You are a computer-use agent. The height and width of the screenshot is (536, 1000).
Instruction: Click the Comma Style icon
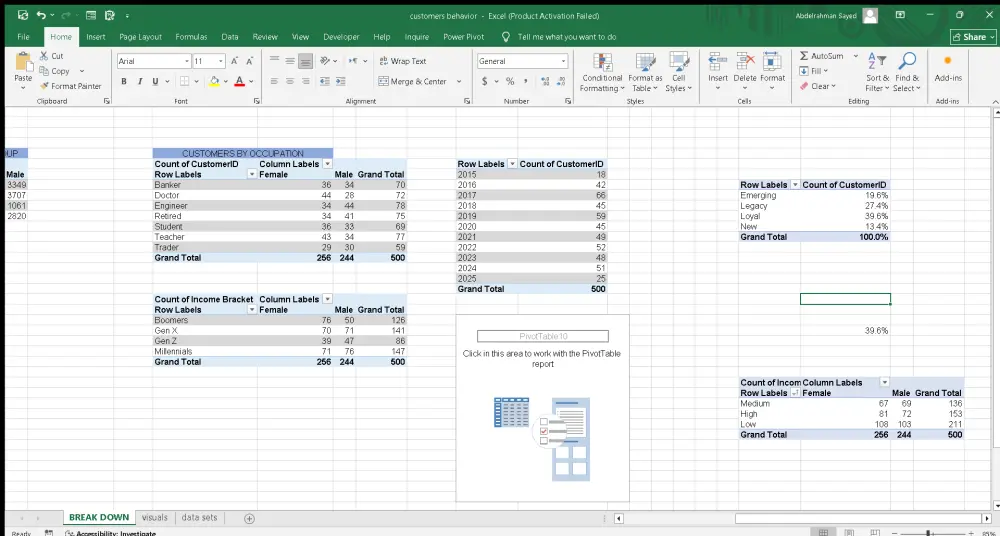click(526, 82)
